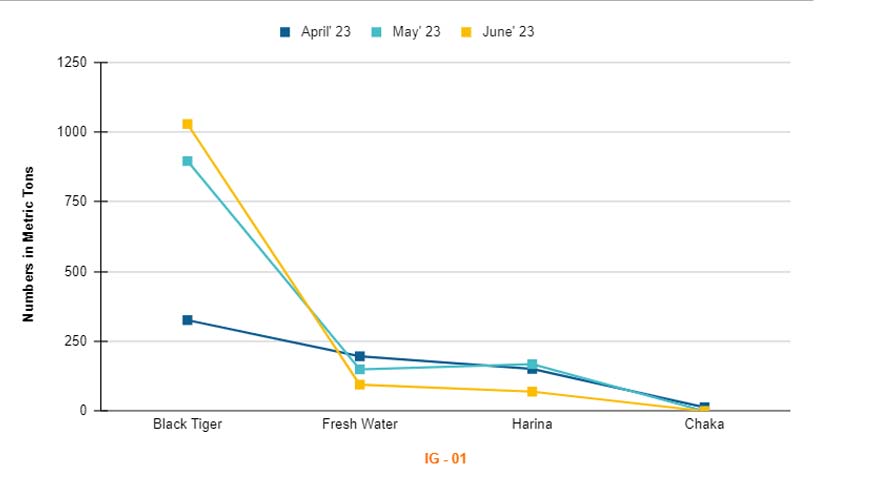The width and height of the screenshot is (872, 490).
Task: Click the orange IG - 01 caption
Action: [x=445, y=458]
